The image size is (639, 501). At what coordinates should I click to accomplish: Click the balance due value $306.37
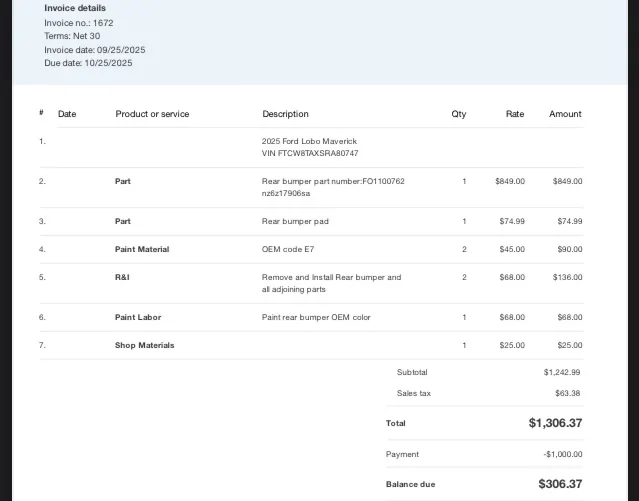tap(560, 484)
